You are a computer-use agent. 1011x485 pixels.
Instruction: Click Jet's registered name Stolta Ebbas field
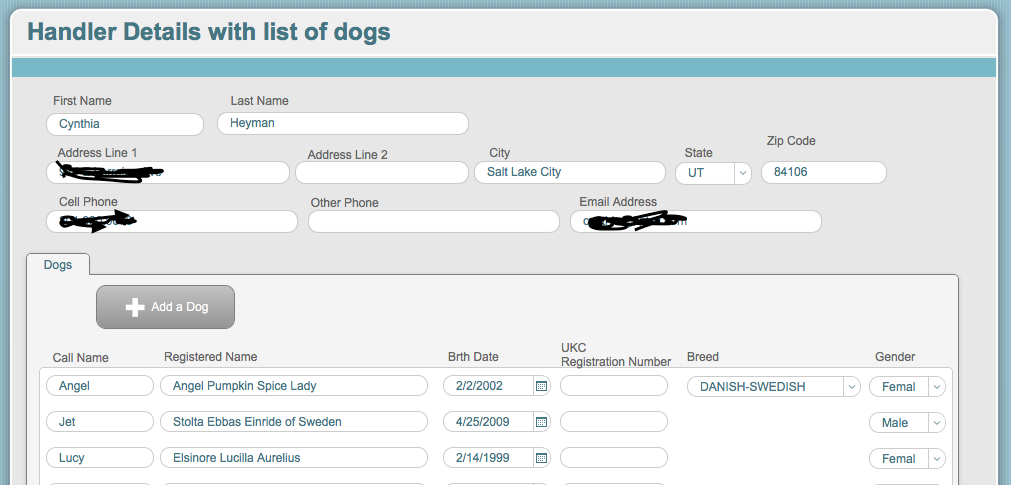(294, 422)
